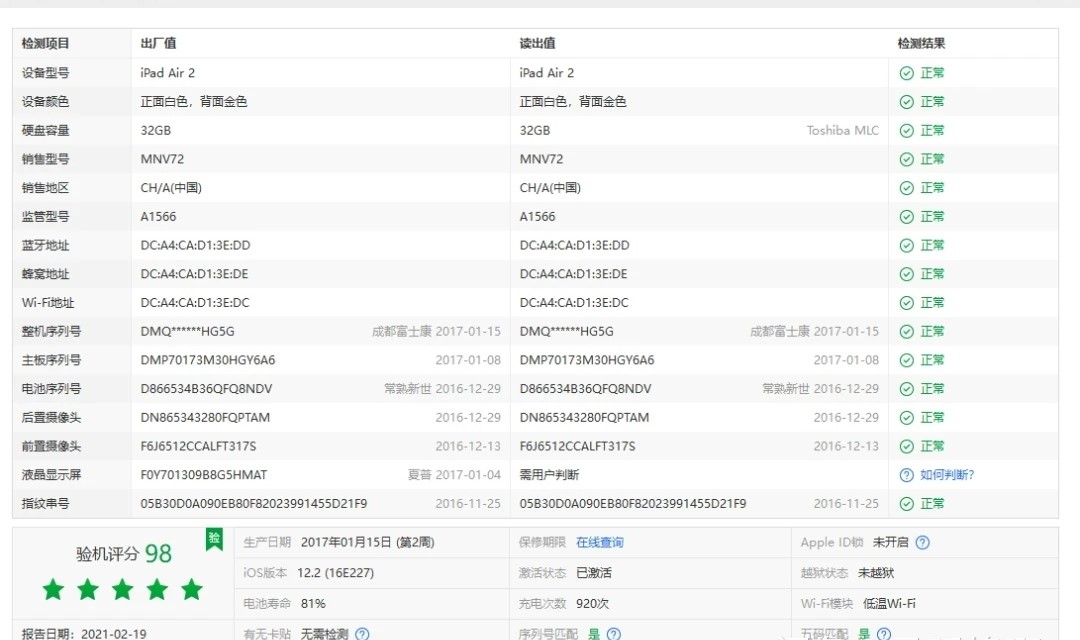This screenshot has height=640, width=1080.
Task: Click the green verified badge beside 验机评分 98
Action: pyautogui.click(x=212, y=540)
